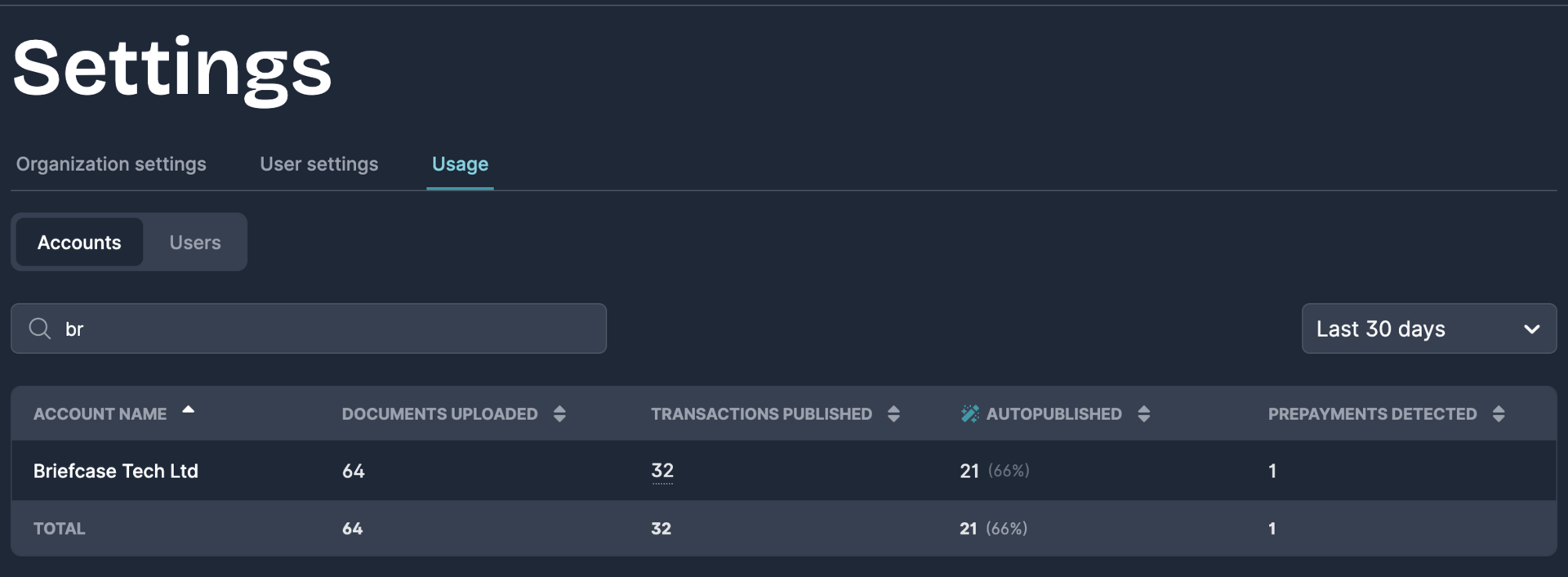Open the Last 30 days dropdown
Image resolution: width=1568 pixels, height=577 pixels.
coord(1429,329)
